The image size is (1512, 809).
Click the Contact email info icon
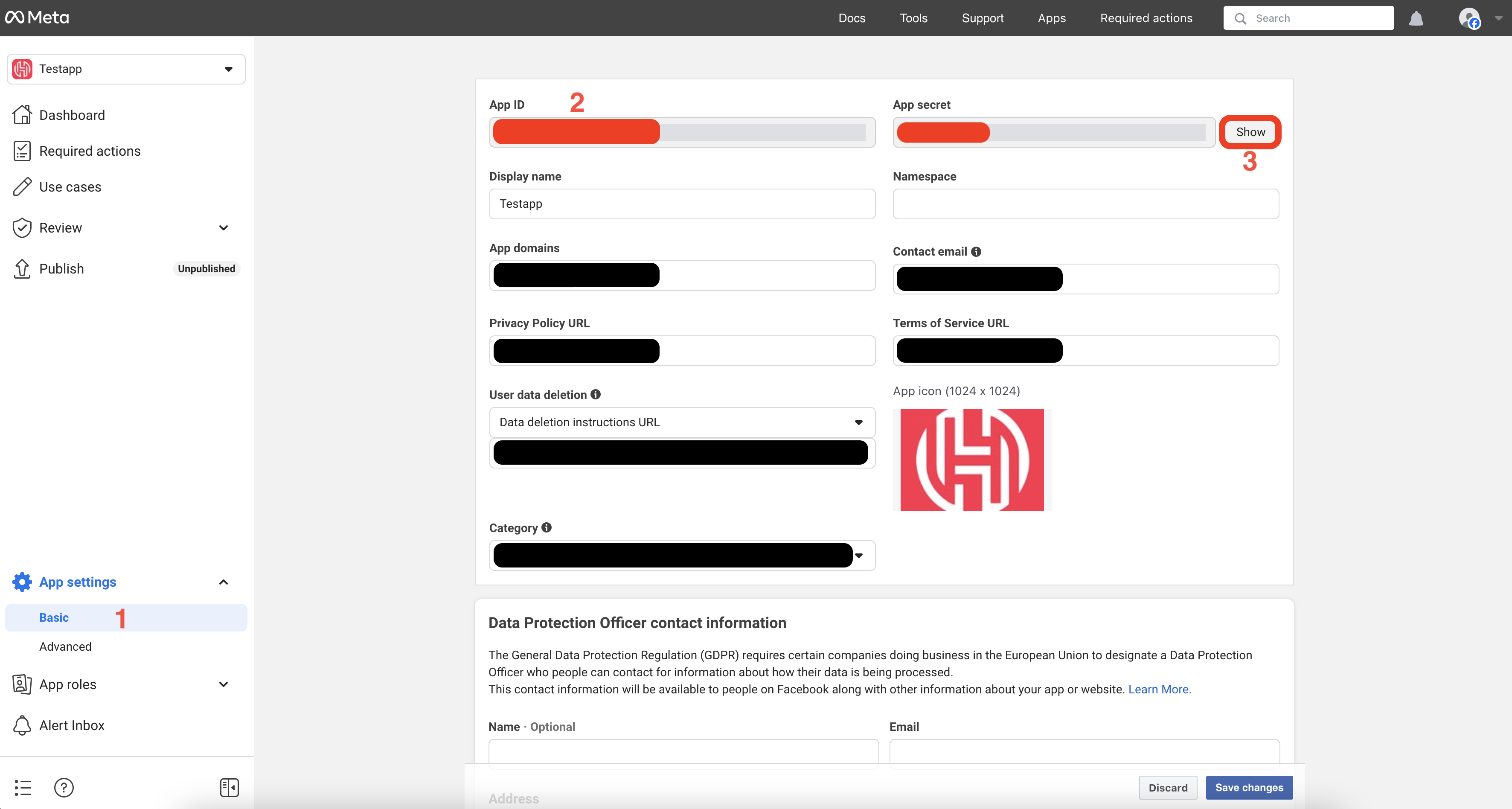tap(976, 251)
